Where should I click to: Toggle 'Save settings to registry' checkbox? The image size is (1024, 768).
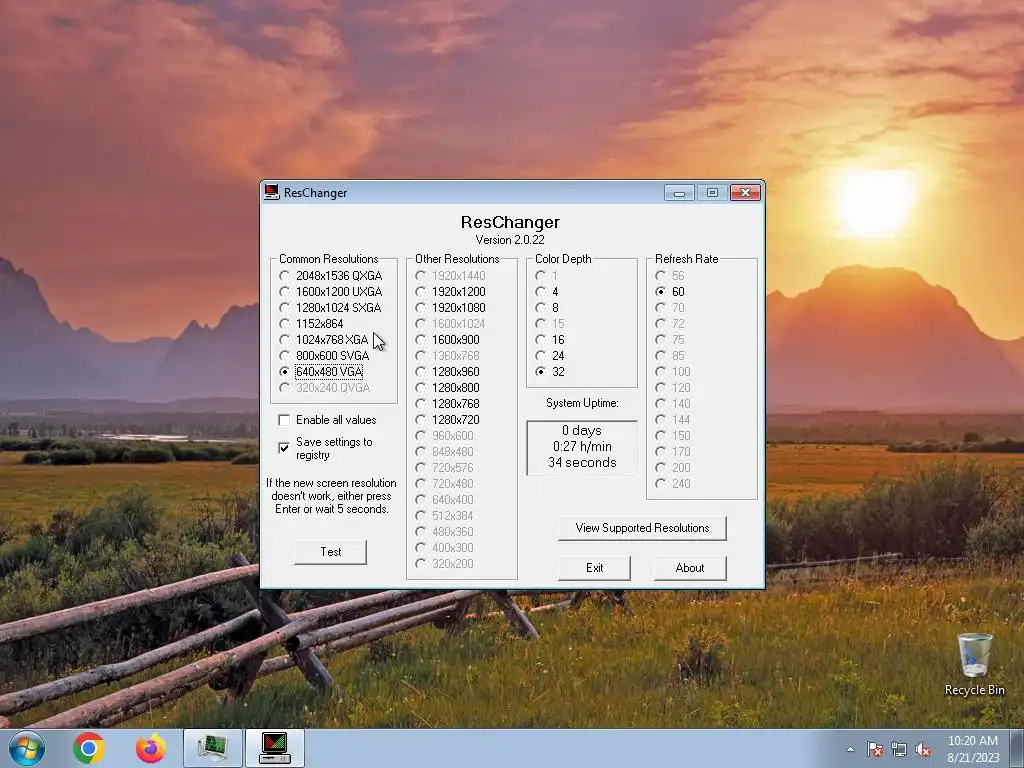click(x=327, y=448)
